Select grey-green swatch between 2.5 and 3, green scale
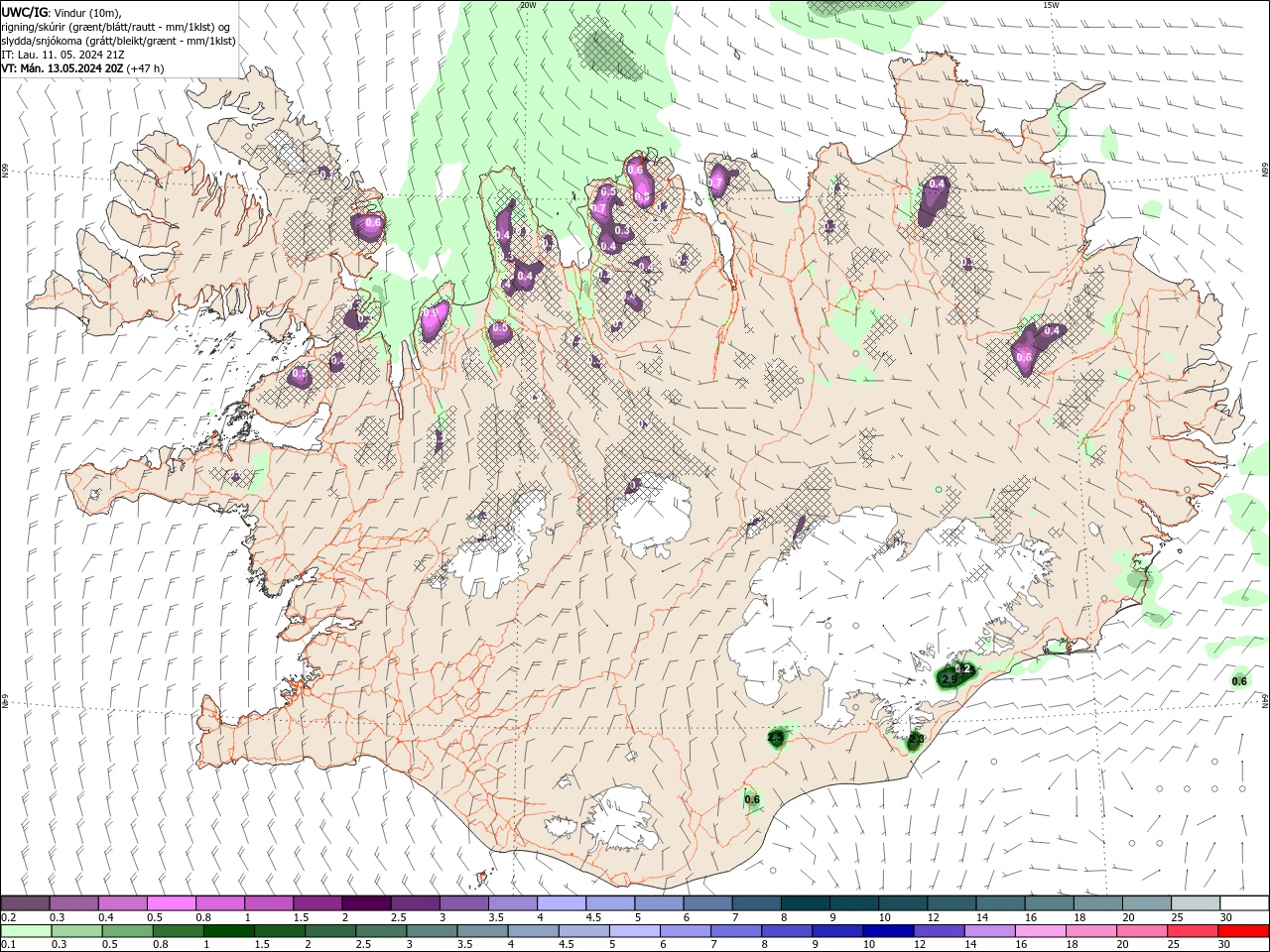 point(380,931)
